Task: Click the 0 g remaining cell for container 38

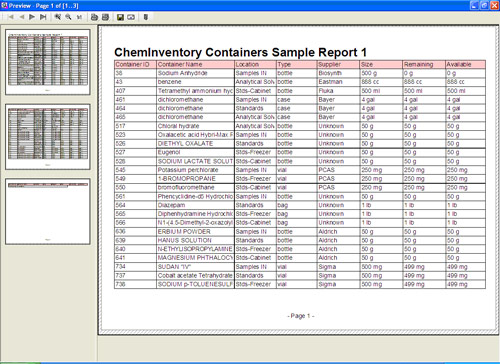Action: (424, 73)
